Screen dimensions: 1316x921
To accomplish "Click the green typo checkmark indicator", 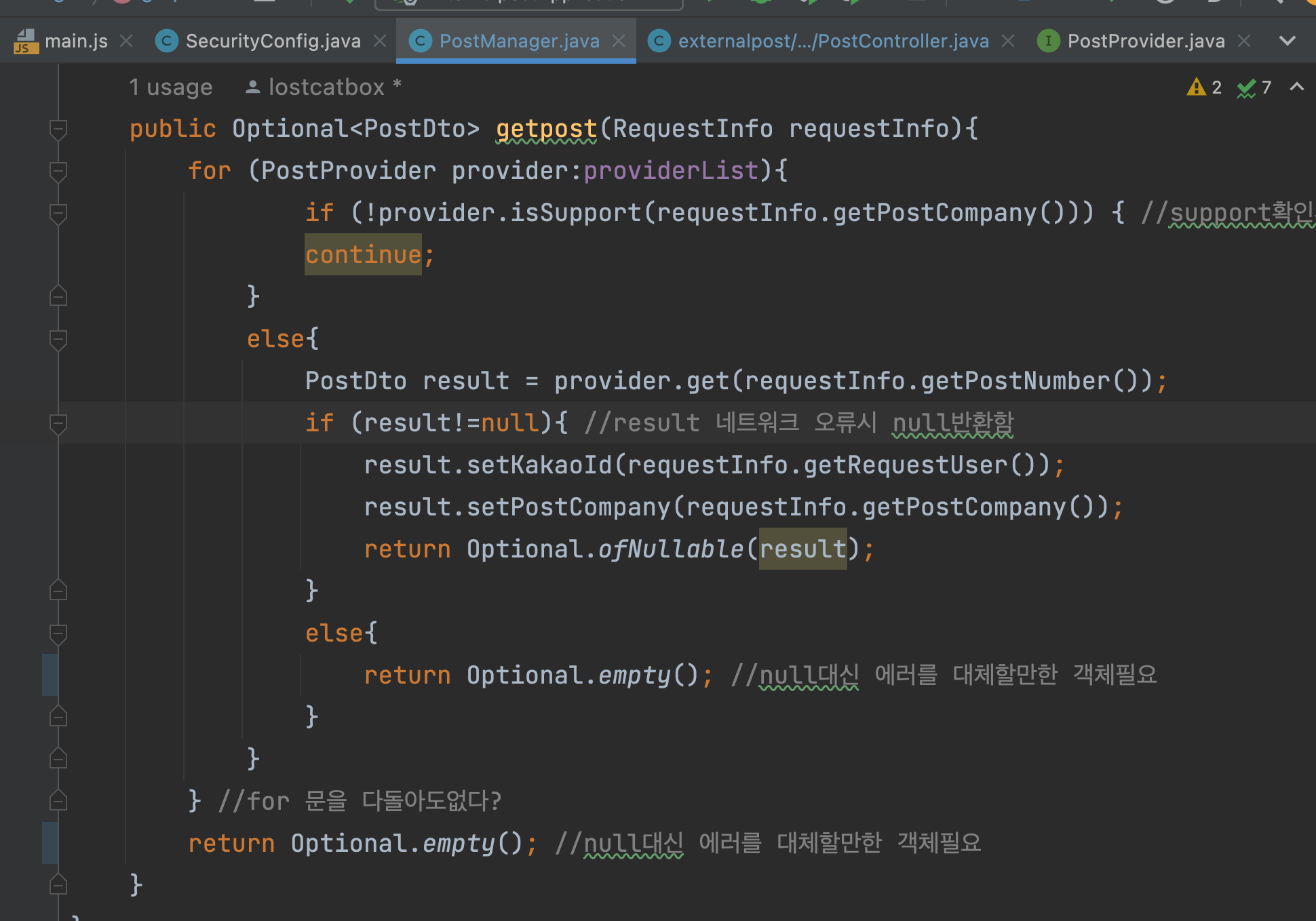I will (1246, 88).
